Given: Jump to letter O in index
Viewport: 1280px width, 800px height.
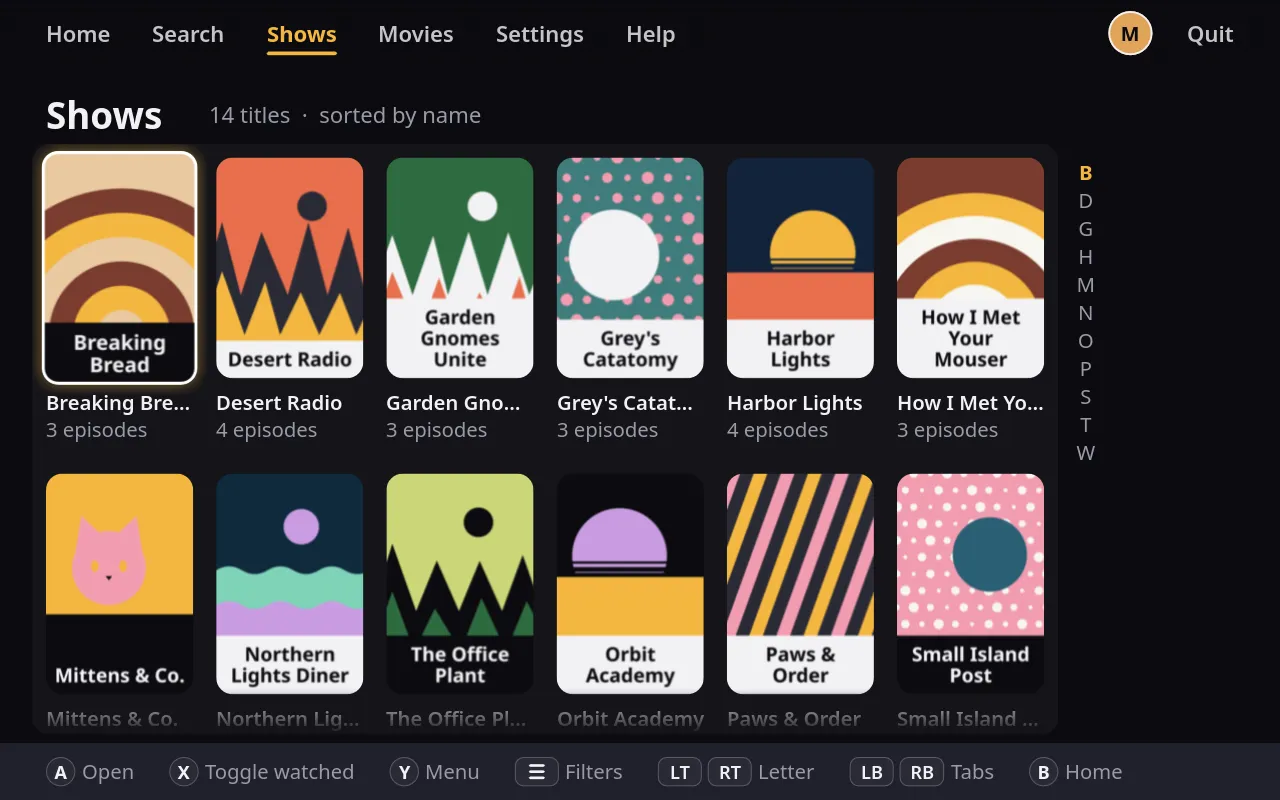Looking at the screenshot, I should [1086, 341].
